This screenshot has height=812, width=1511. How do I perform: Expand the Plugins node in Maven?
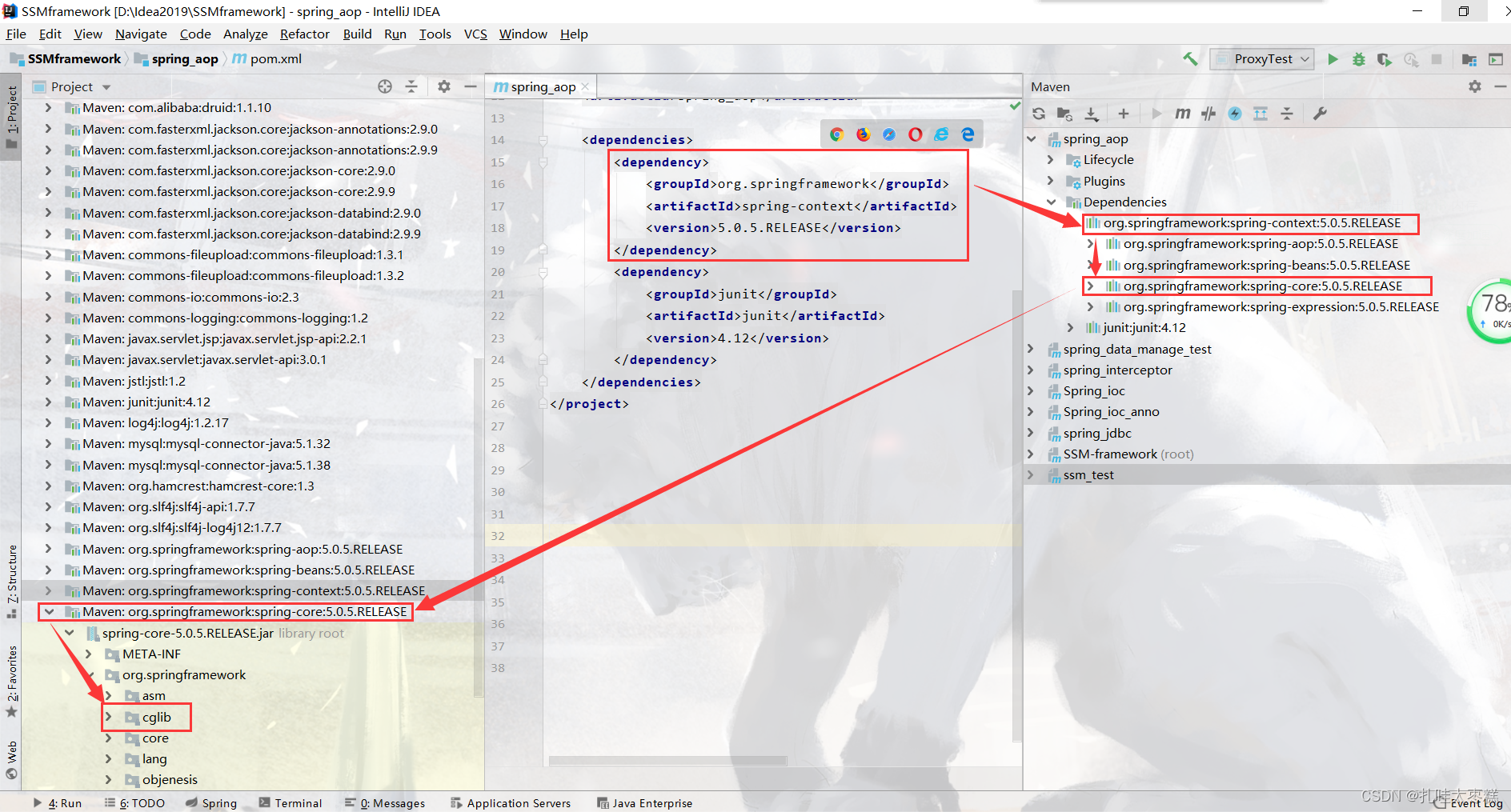[x=1051, y=181]
